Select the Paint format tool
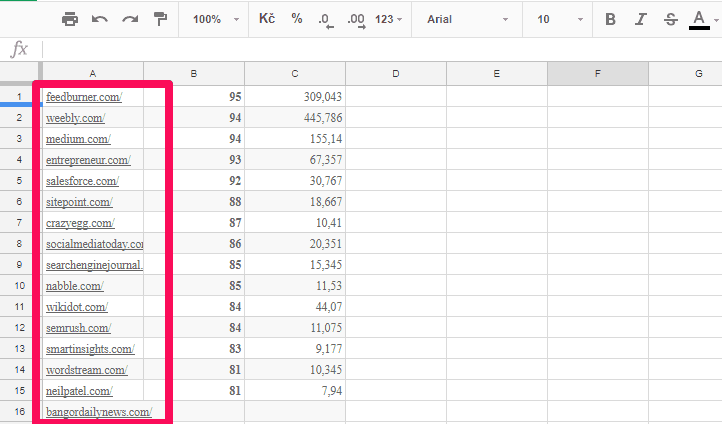Viewport: 722px width, 424px height. click(160, 19)
